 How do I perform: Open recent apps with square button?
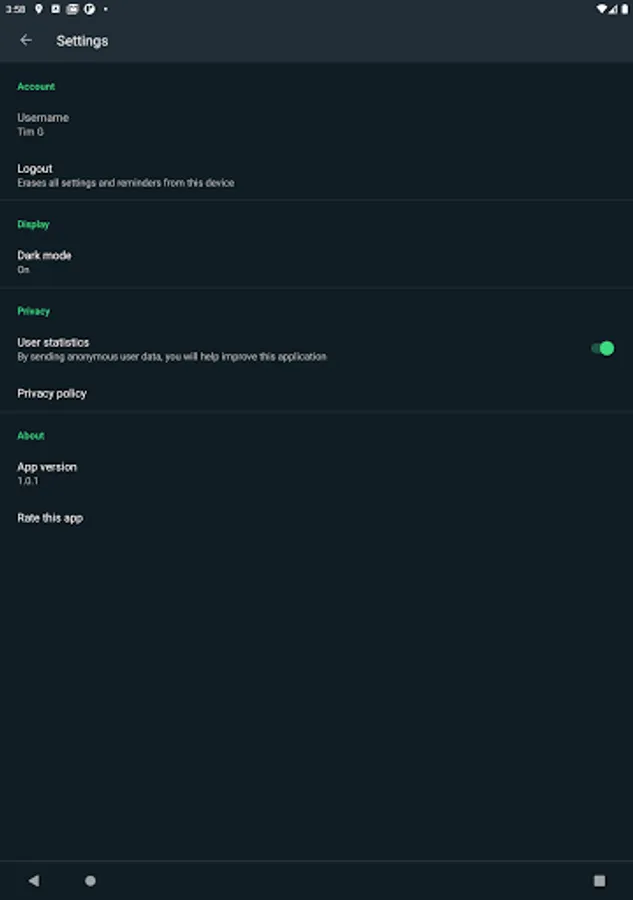coord(599,881)
